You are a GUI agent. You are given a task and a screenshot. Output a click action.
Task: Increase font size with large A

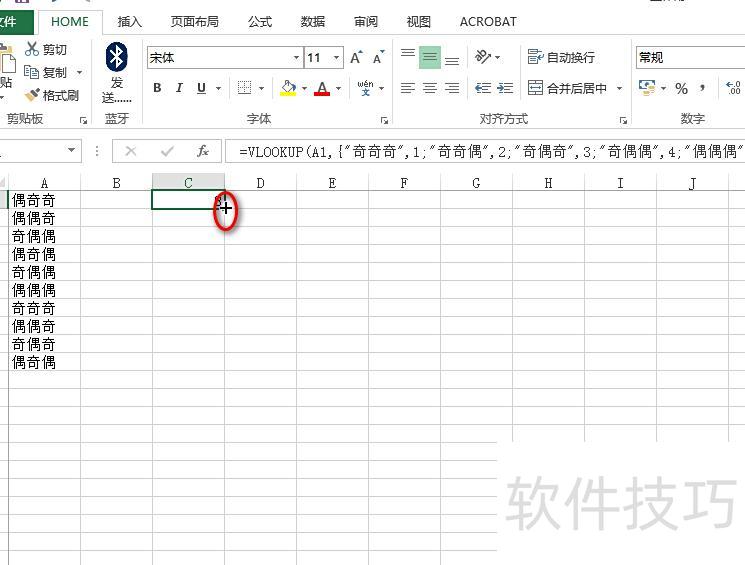[355, 57]
